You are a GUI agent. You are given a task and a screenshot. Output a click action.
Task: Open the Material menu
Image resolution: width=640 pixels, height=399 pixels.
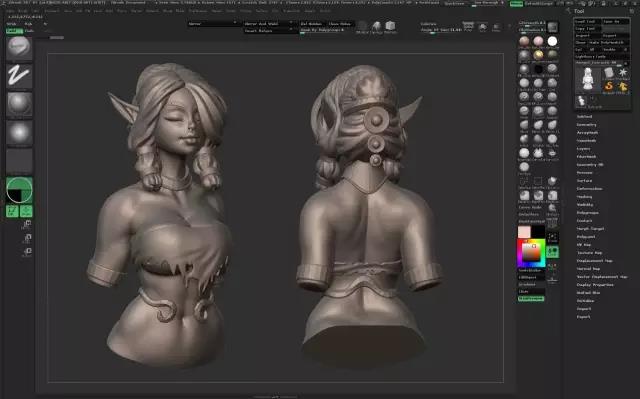pyautogui.click(x=152, y=11)
